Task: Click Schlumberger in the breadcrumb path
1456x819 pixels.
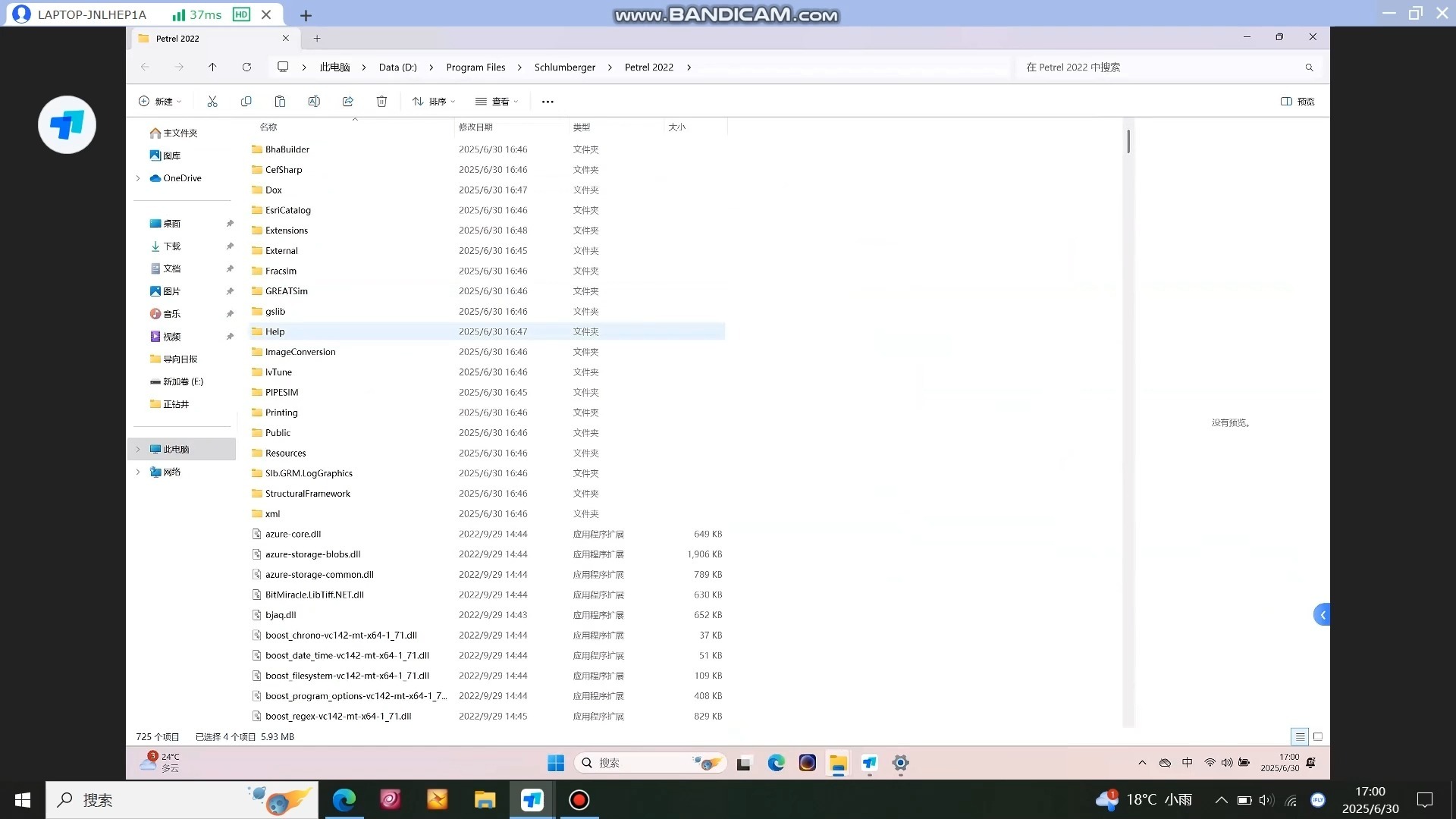Action: coord(564,67)
